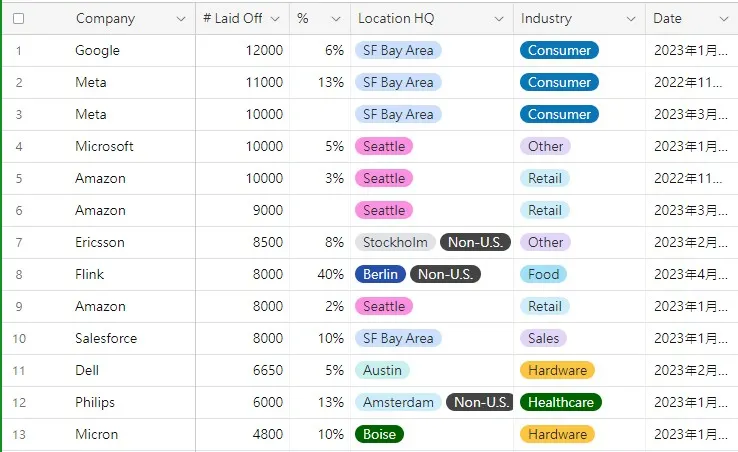Click the Non-U.S. tag beside Stockholm

pos(475,242)
